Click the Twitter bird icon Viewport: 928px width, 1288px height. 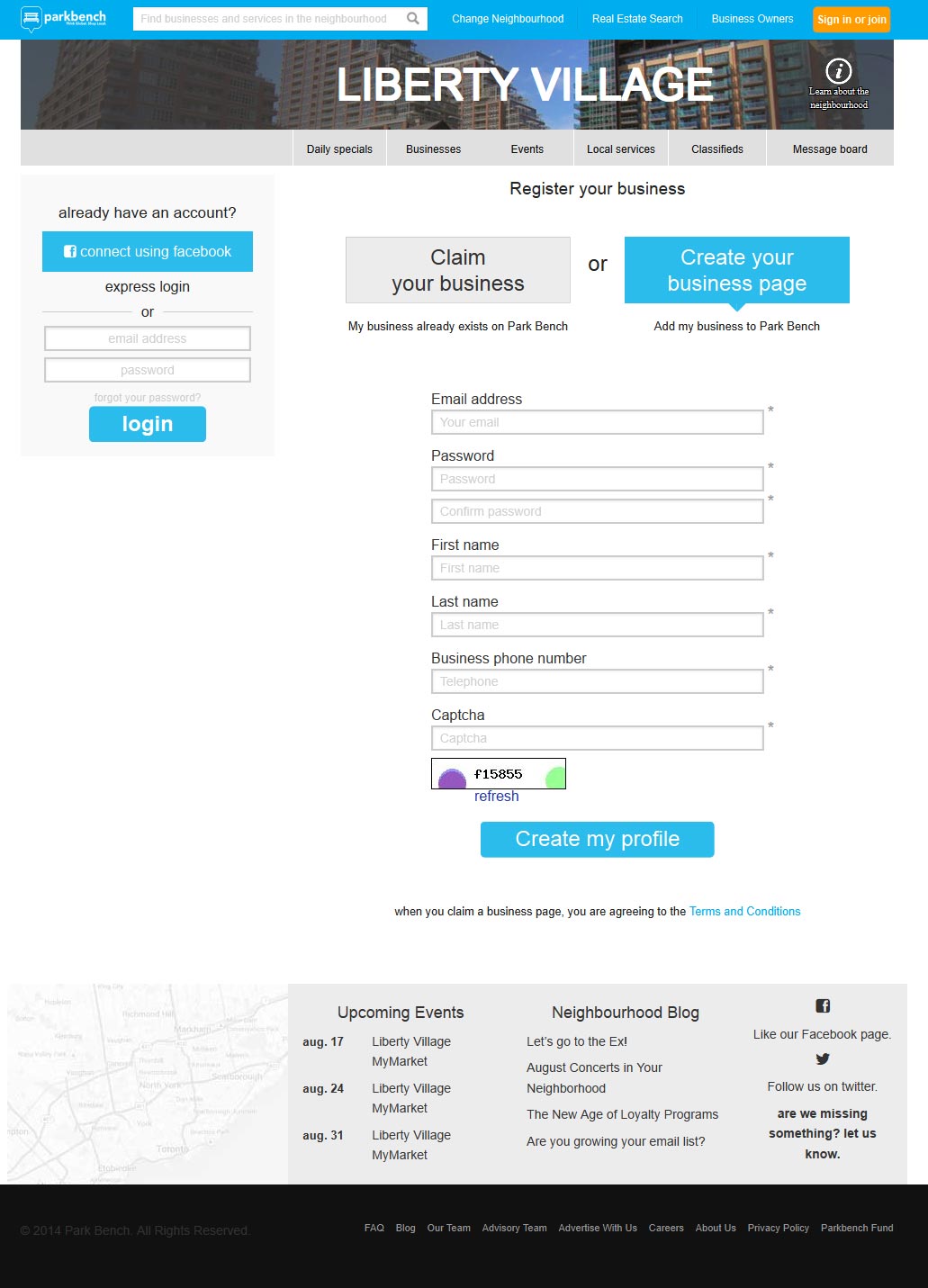pos(823,1059)
